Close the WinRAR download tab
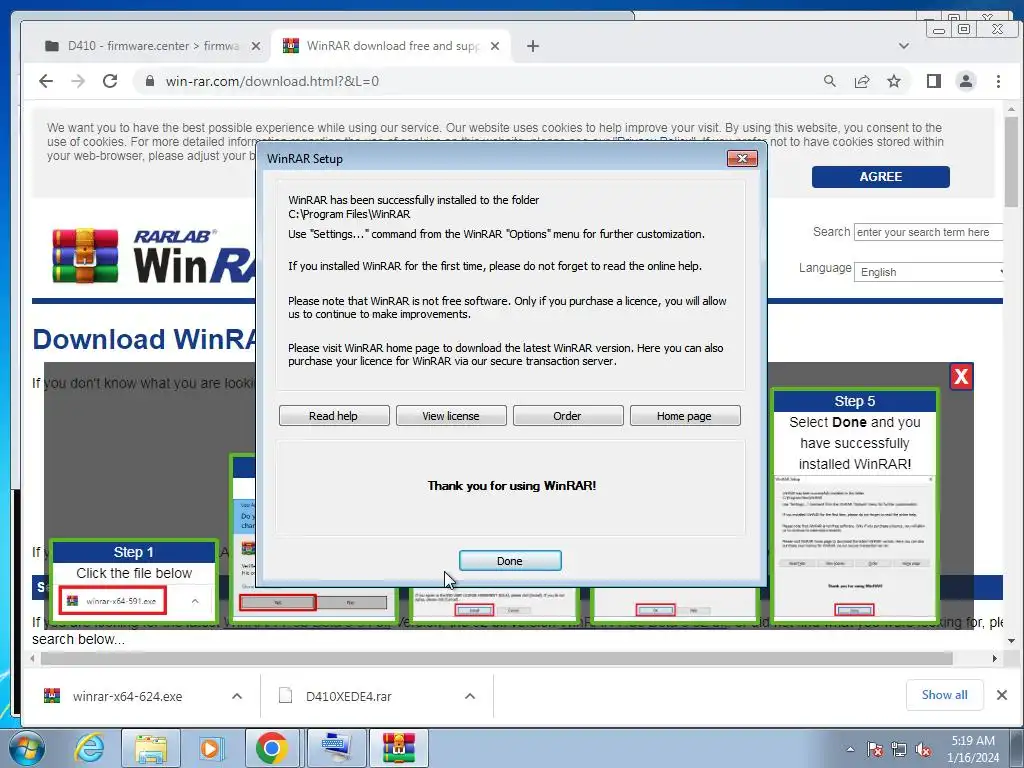The width and height of the screenshot is (1024, 768). click(495, 46)
